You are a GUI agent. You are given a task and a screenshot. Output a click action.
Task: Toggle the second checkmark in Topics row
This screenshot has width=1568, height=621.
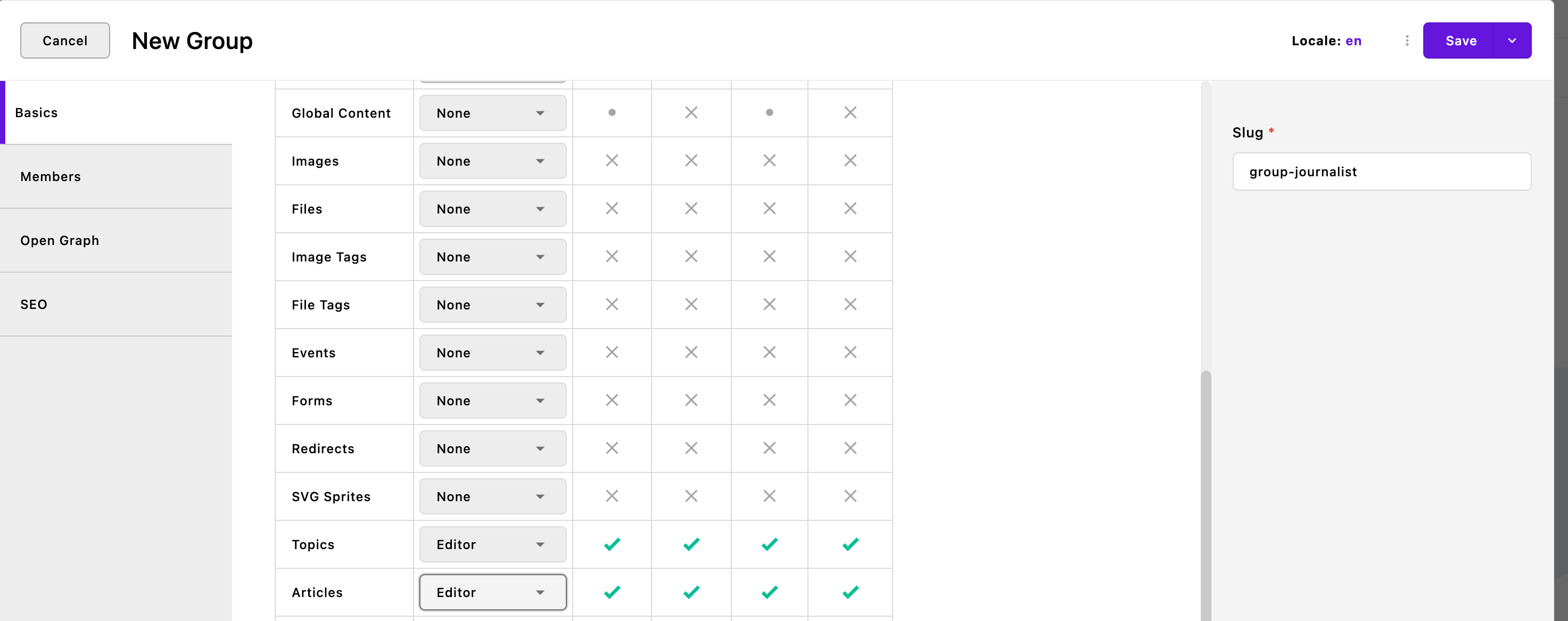coord(691,544)
